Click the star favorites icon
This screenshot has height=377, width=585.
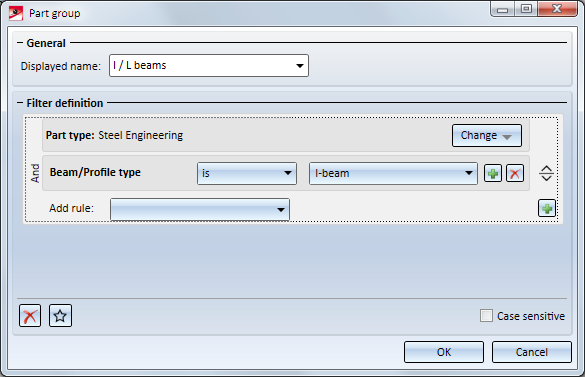[60, 316]
